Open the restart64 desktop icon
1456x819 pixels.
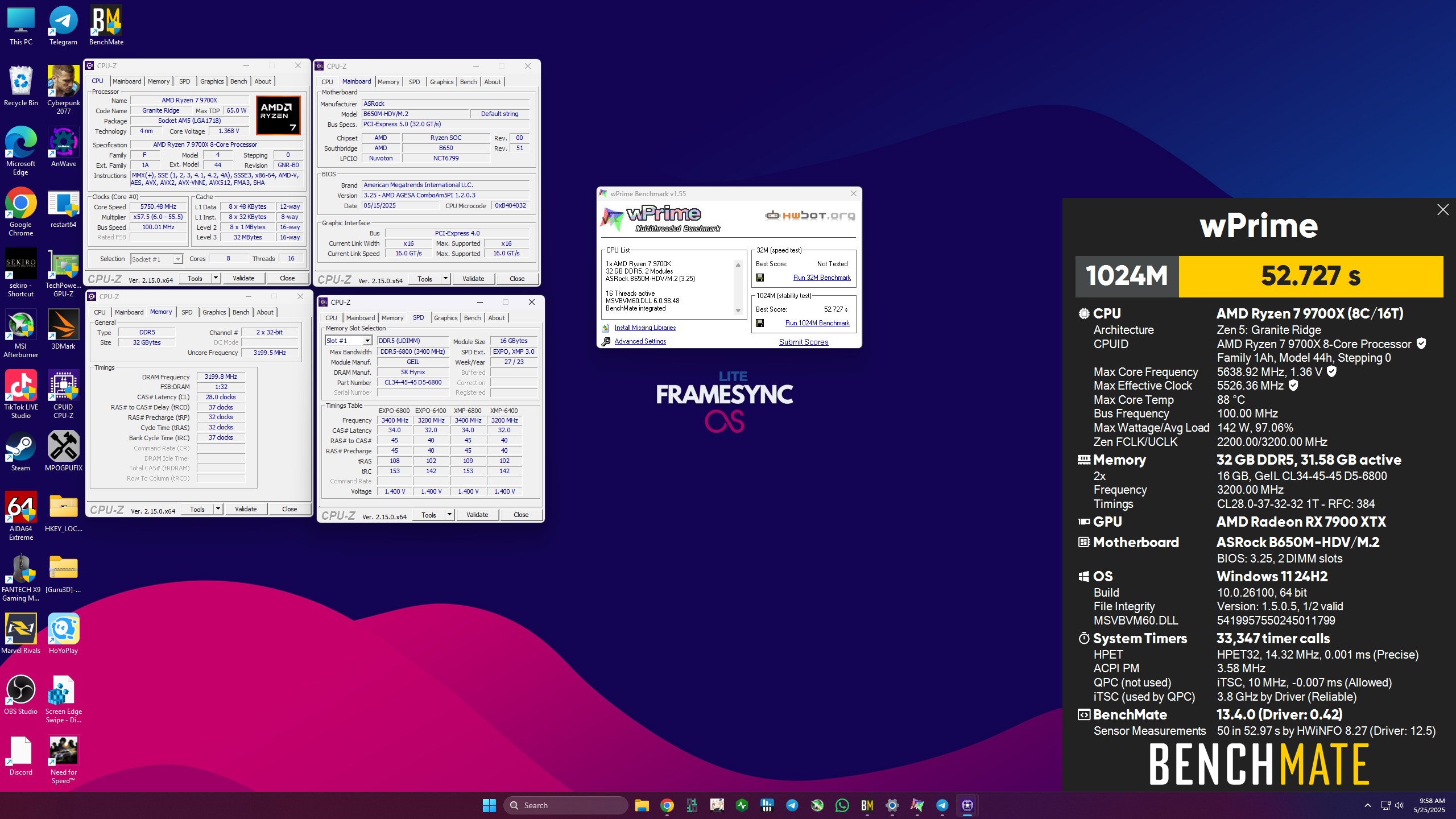click(63, 208)
